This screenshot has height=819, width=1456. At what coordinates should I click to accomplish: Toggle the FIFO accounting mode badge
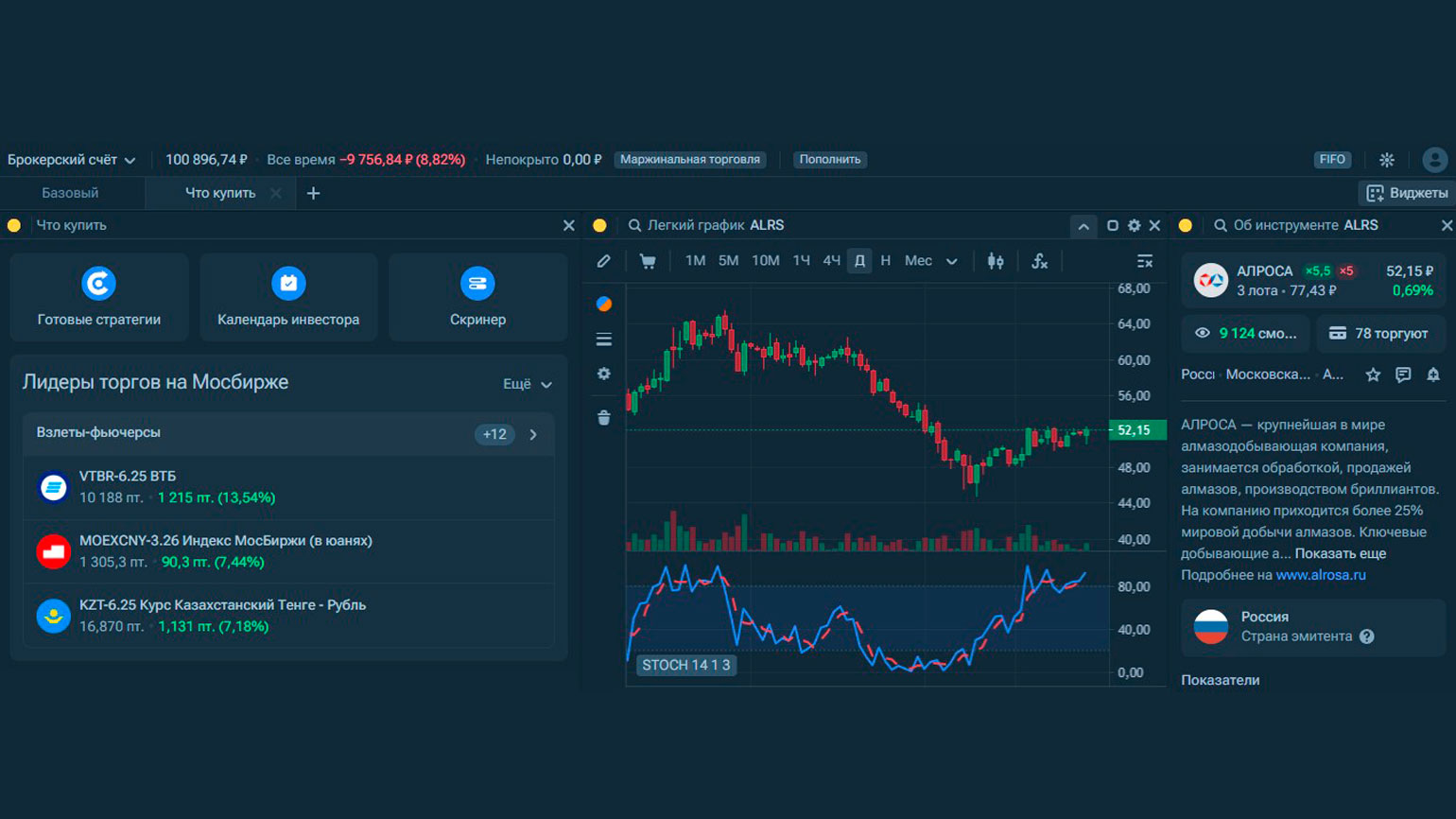pyautogui.click(x=1332, y=160)
